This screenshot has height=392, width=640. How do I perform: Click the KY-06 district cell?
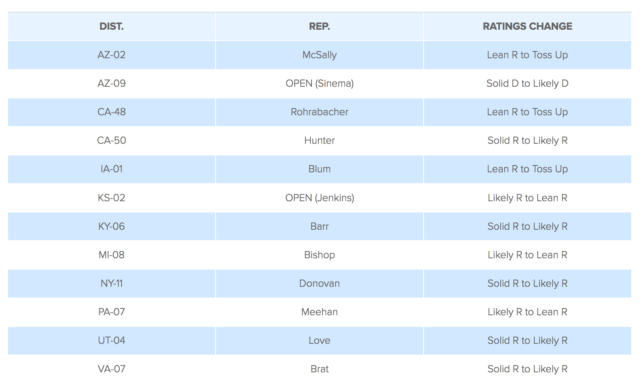[x=111, y=226]
